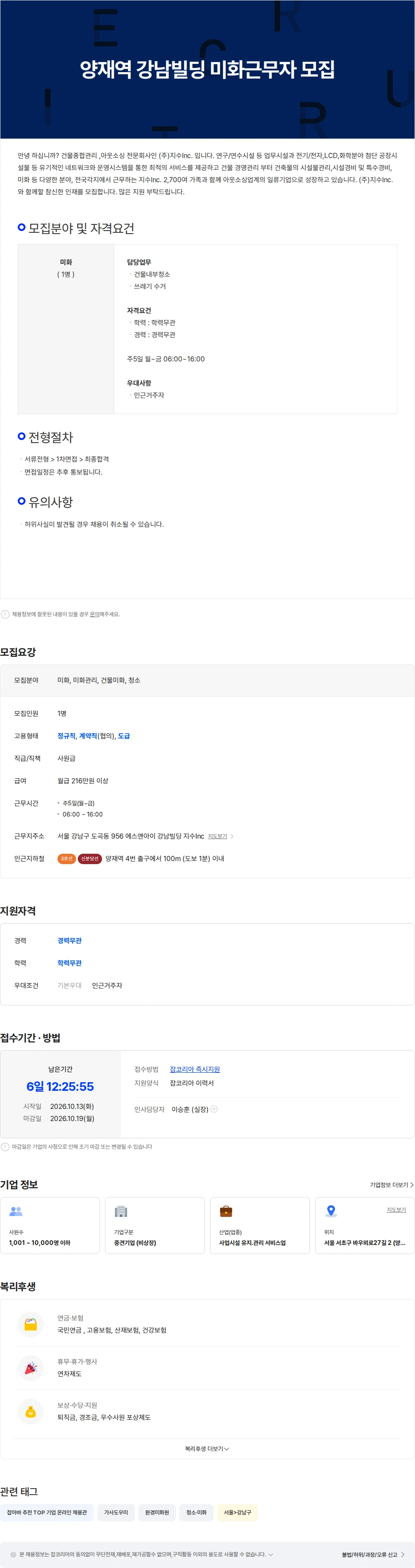
Task: Select the 청소·미화 tag
Action: point(196,1512)
